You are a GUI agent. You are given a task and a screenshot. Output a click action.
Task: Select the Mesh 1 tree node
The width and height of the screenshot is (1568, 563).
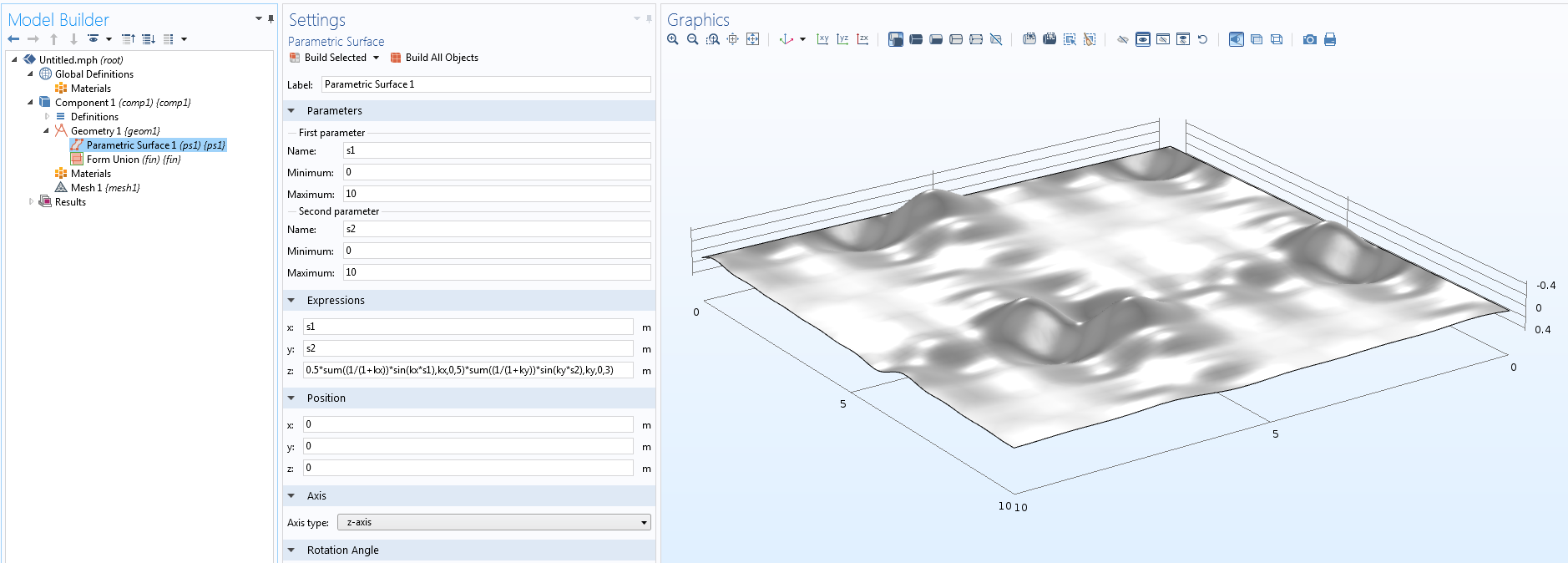(86, 188)
